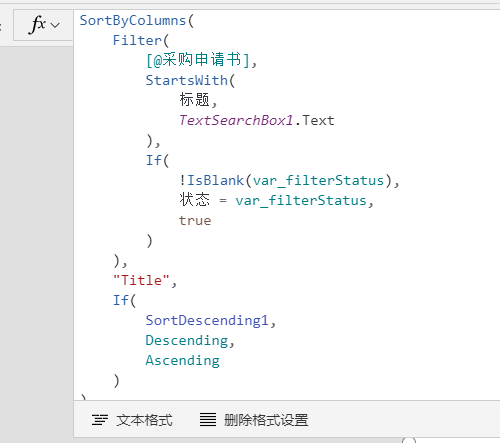Click the IsBlank function call
500x443 pixels.
[x=215, y=181]
